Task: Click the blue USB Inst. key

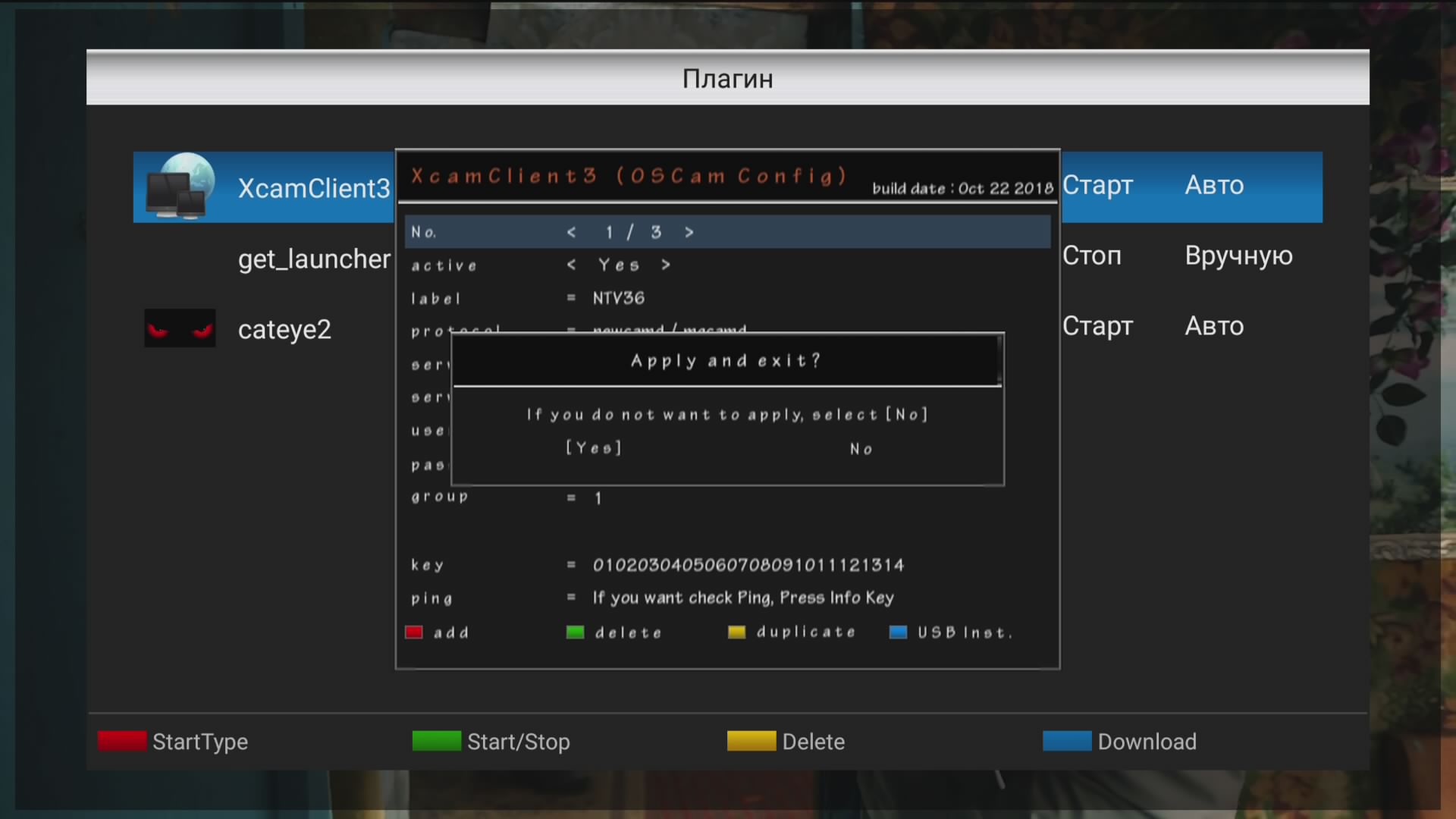Action: [899, 632]
